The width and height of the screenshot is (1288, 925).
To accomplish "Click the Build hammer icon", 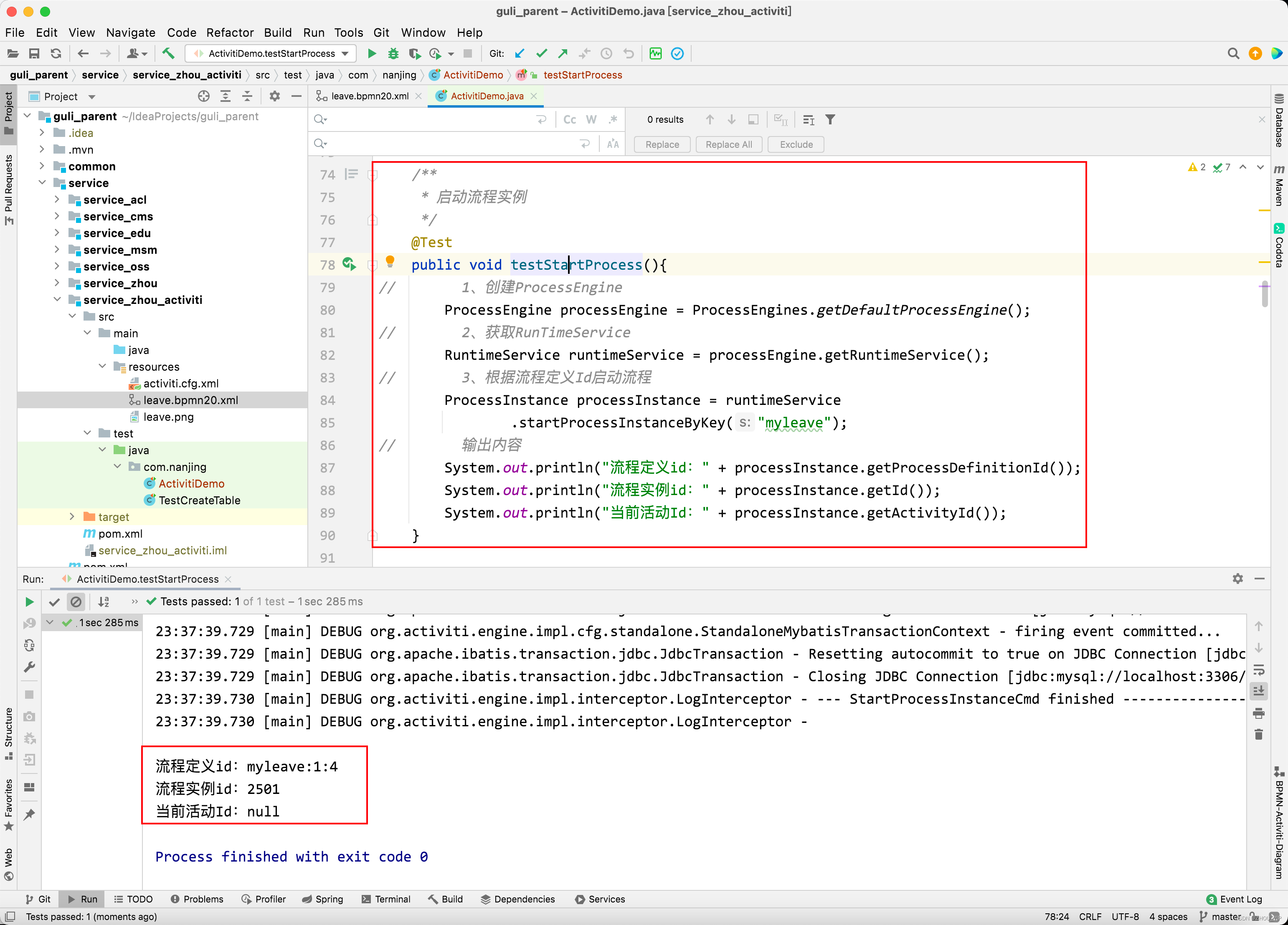I will 168,53.
